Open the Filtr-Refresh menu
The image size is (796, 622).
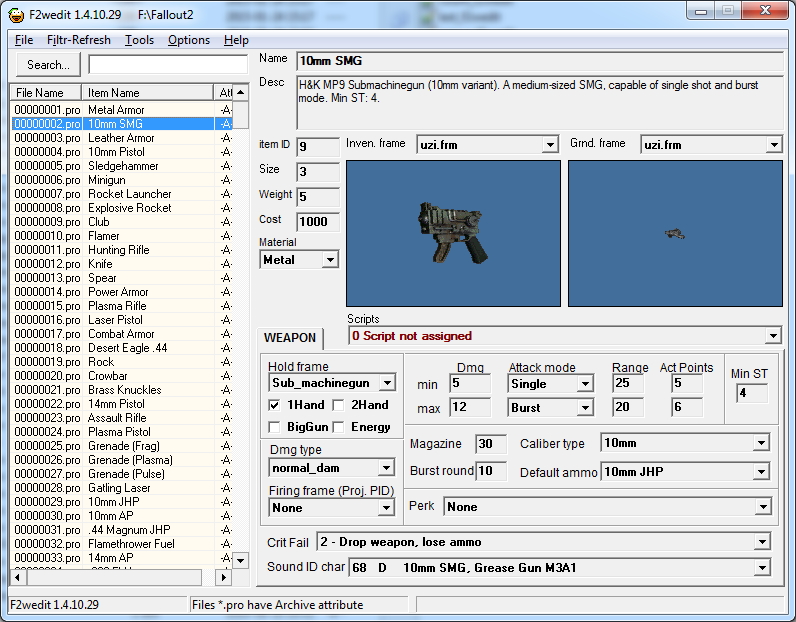79,40
